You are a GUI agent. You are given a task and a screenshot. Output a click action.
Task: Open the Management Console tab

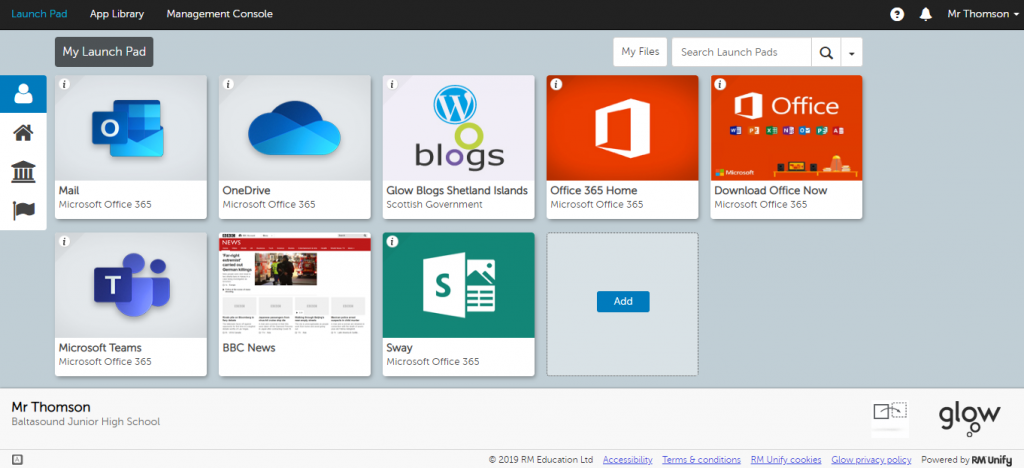coord(219,14)
